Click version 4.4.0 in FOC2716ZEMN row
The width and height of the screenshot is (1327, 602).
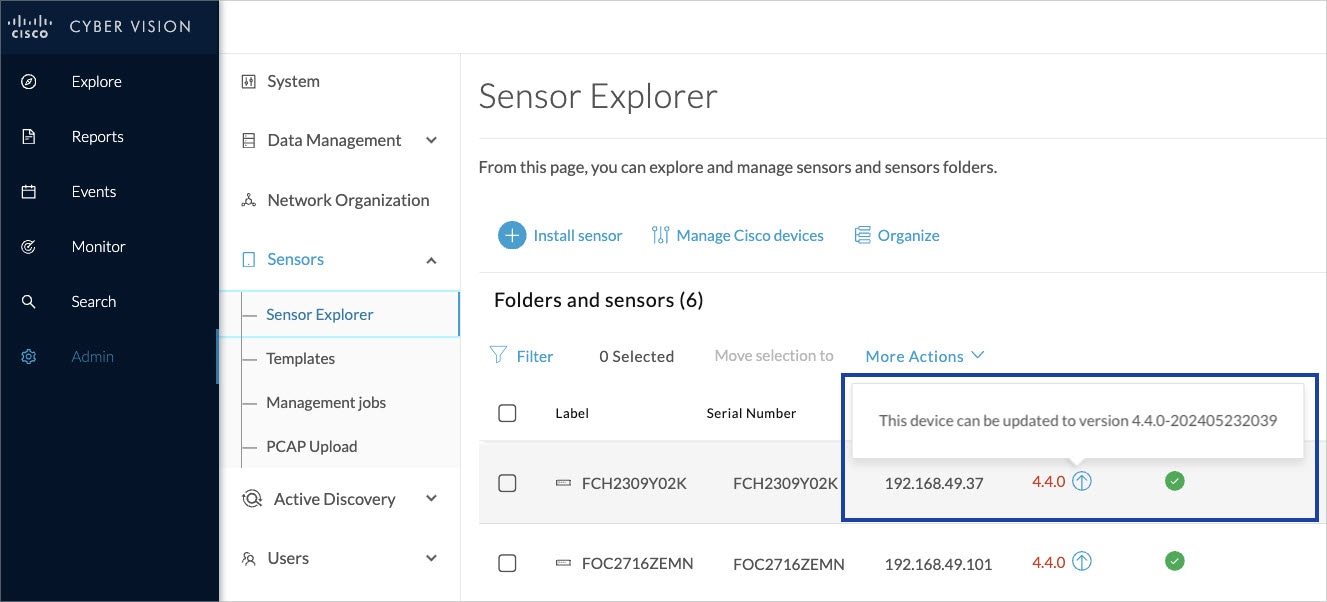click(x=1049, y=562)
